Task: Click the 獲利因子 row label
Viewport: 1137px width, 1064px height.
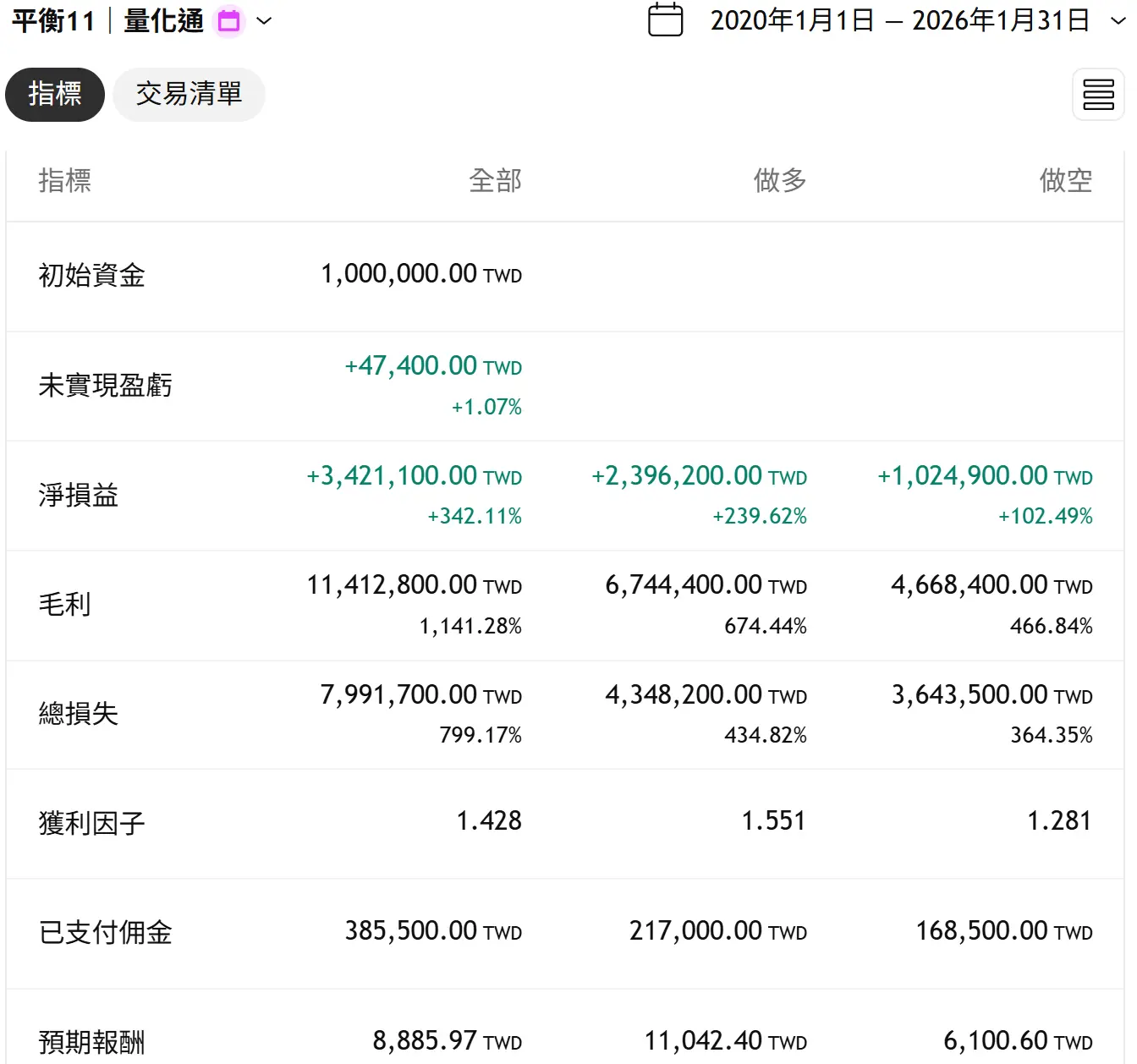Action: click(91, 823)
